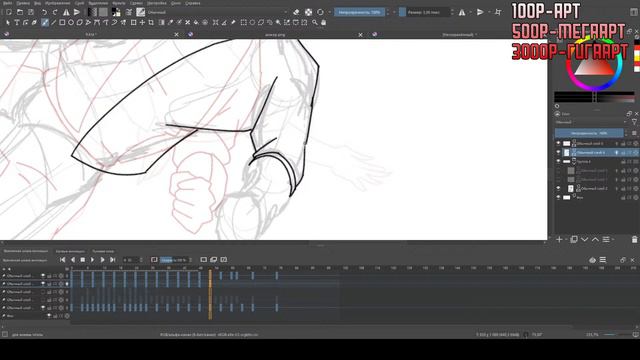Toggle visibility of the bottom background layer
The image size is (640, 360).
click(x=558, y=197)
